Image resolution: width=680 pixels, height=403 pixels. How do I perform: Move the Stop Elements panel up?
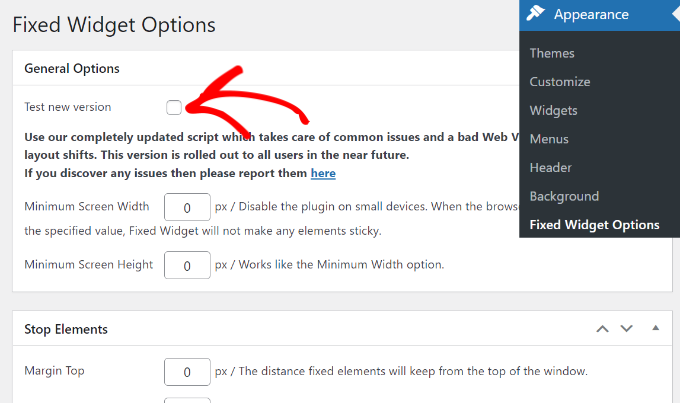click(x=602, y=328)
